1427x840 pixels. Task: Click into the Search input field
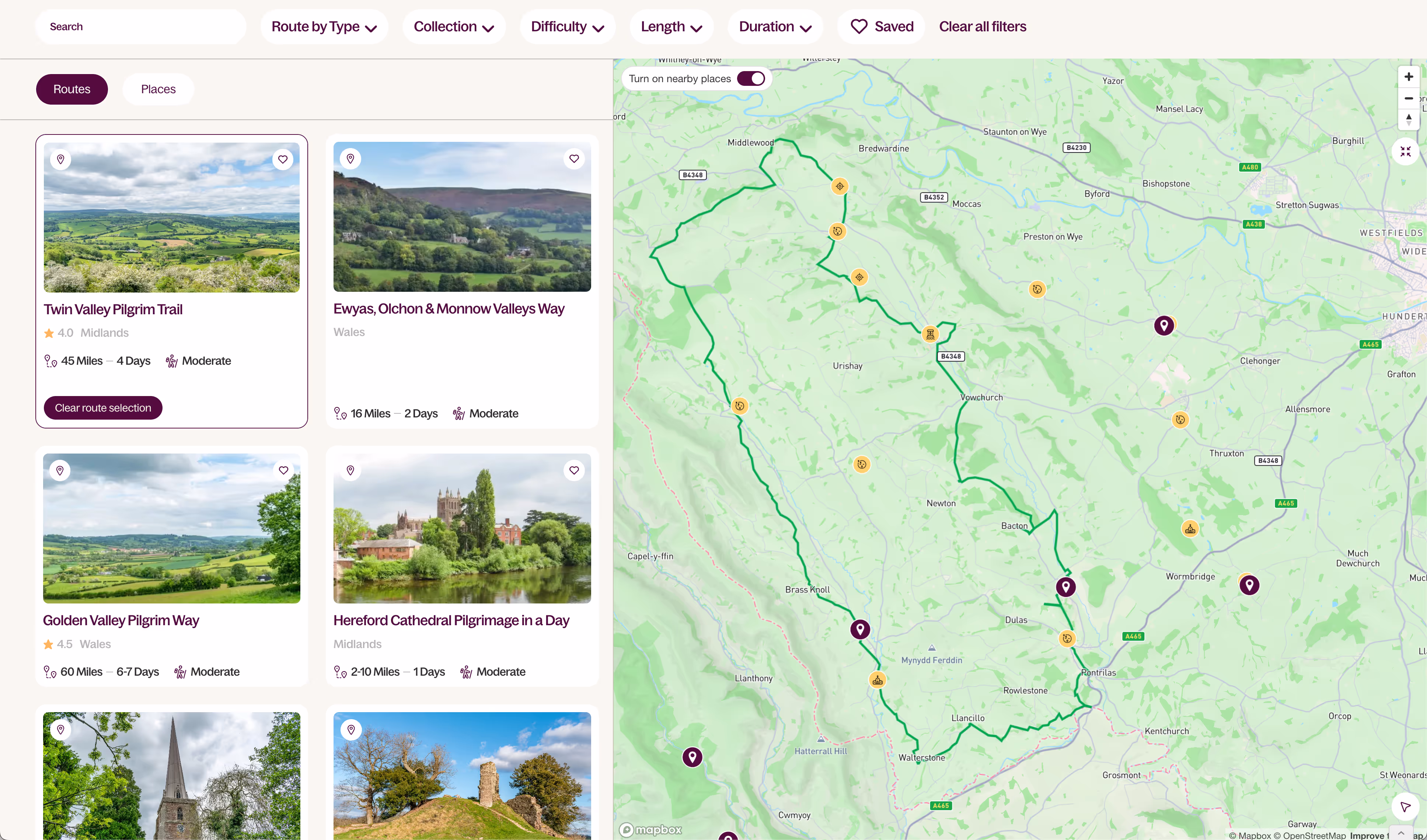(140, 27)
